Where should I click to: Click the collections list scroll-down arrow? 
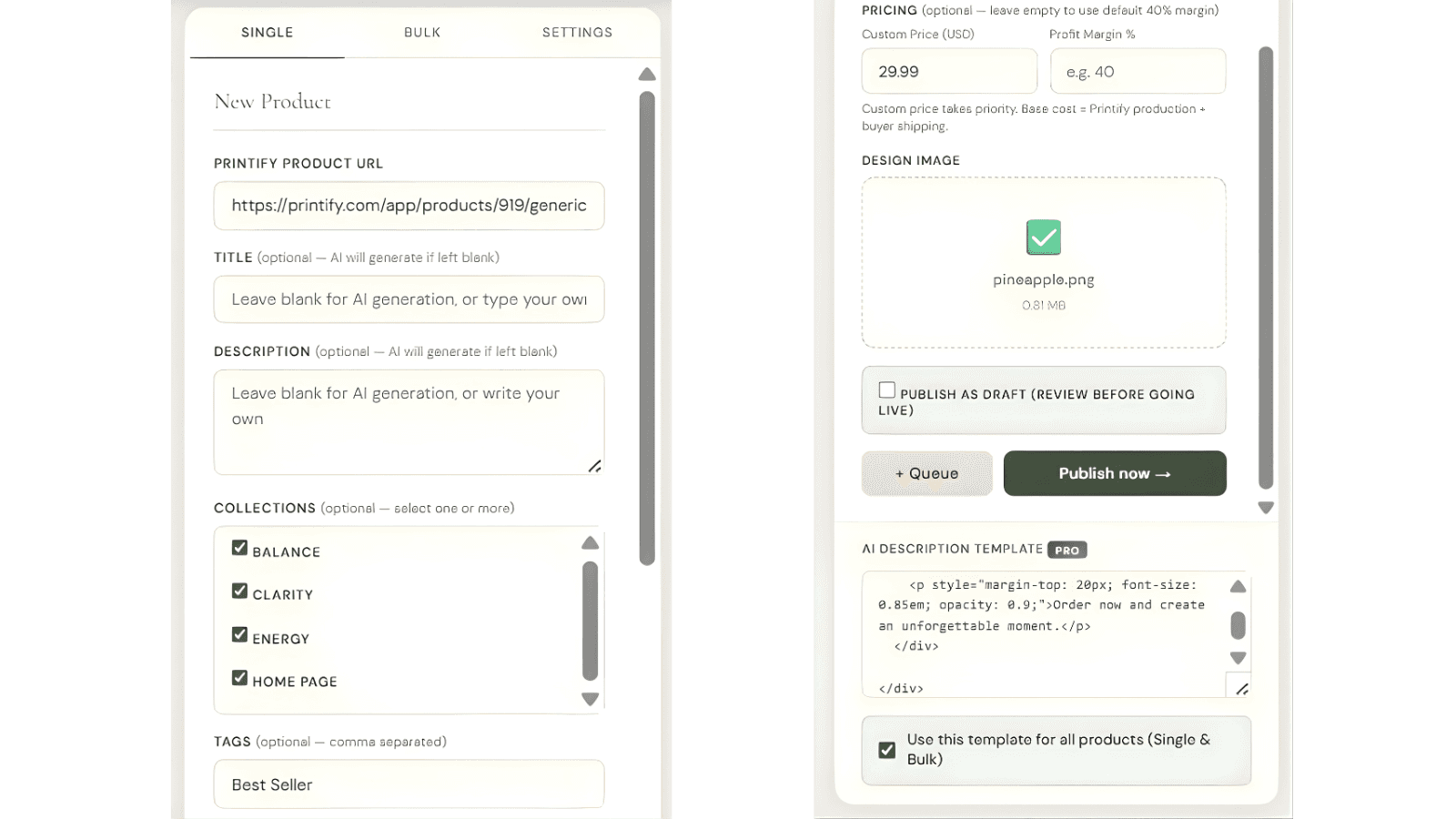[x=591, y=699]
